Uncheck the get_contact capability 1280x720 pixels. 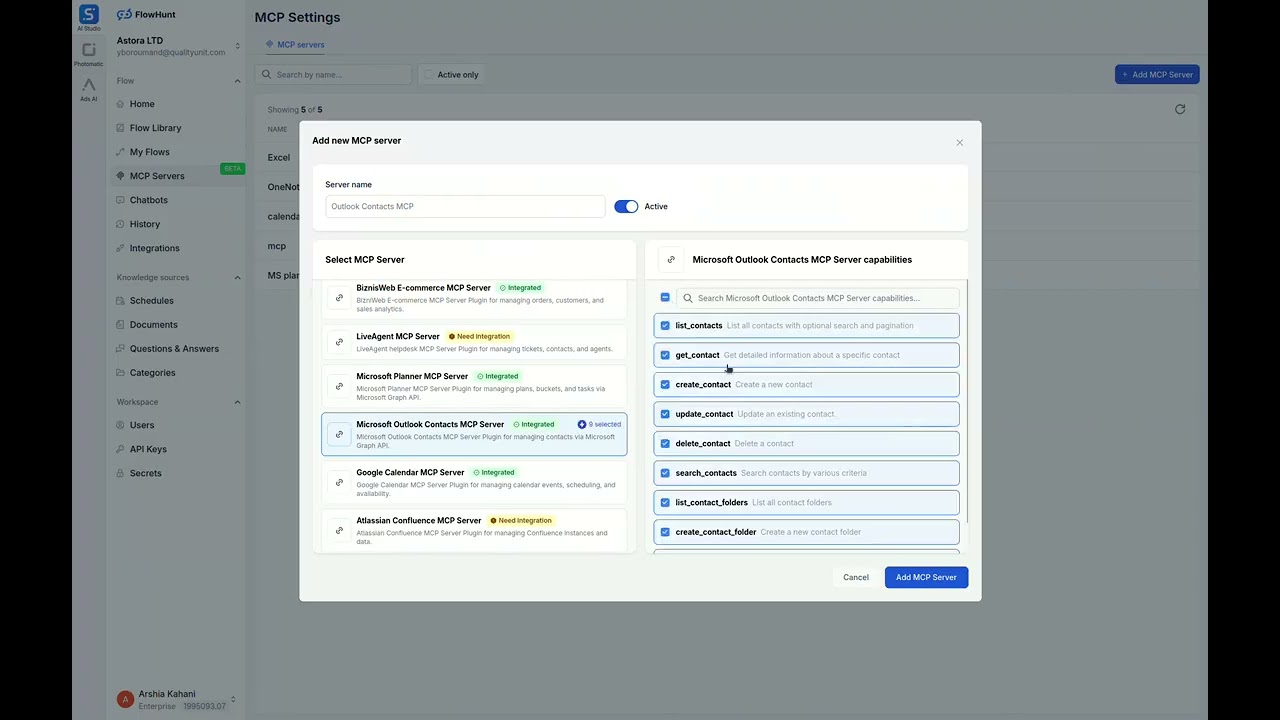click(665, 355)
